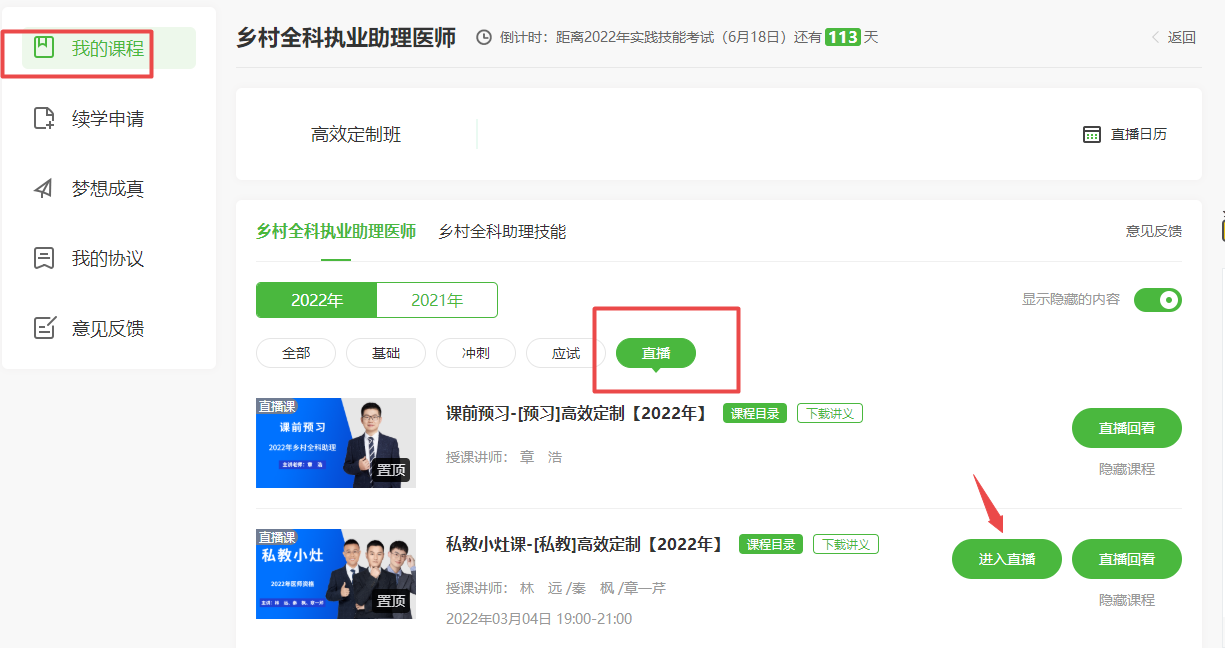Screen dimensions: 1225x648
Task: Open the 续学申请 sidebar icon
Action: (44, 119)
